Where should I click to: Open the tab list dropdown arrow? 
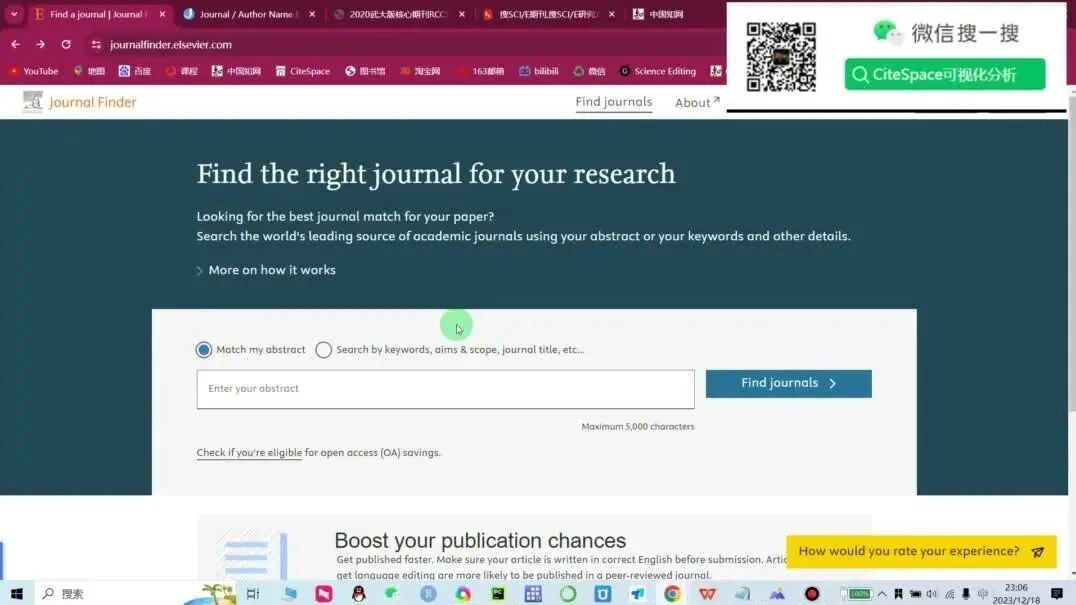[x=14, y=14]
